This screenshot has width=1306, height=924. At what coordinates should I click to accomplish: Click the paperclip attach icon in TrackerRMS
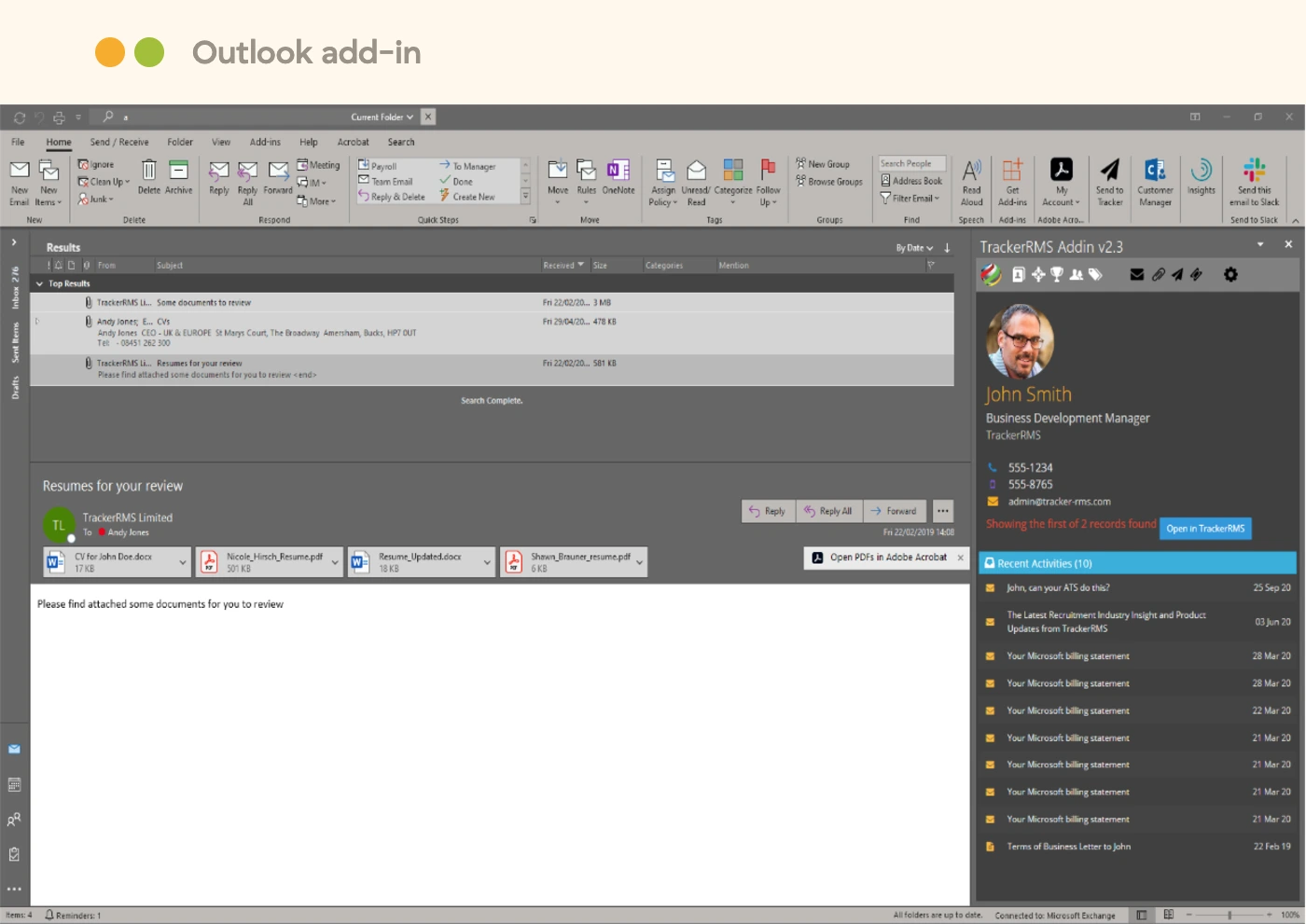click(1158, 275)
